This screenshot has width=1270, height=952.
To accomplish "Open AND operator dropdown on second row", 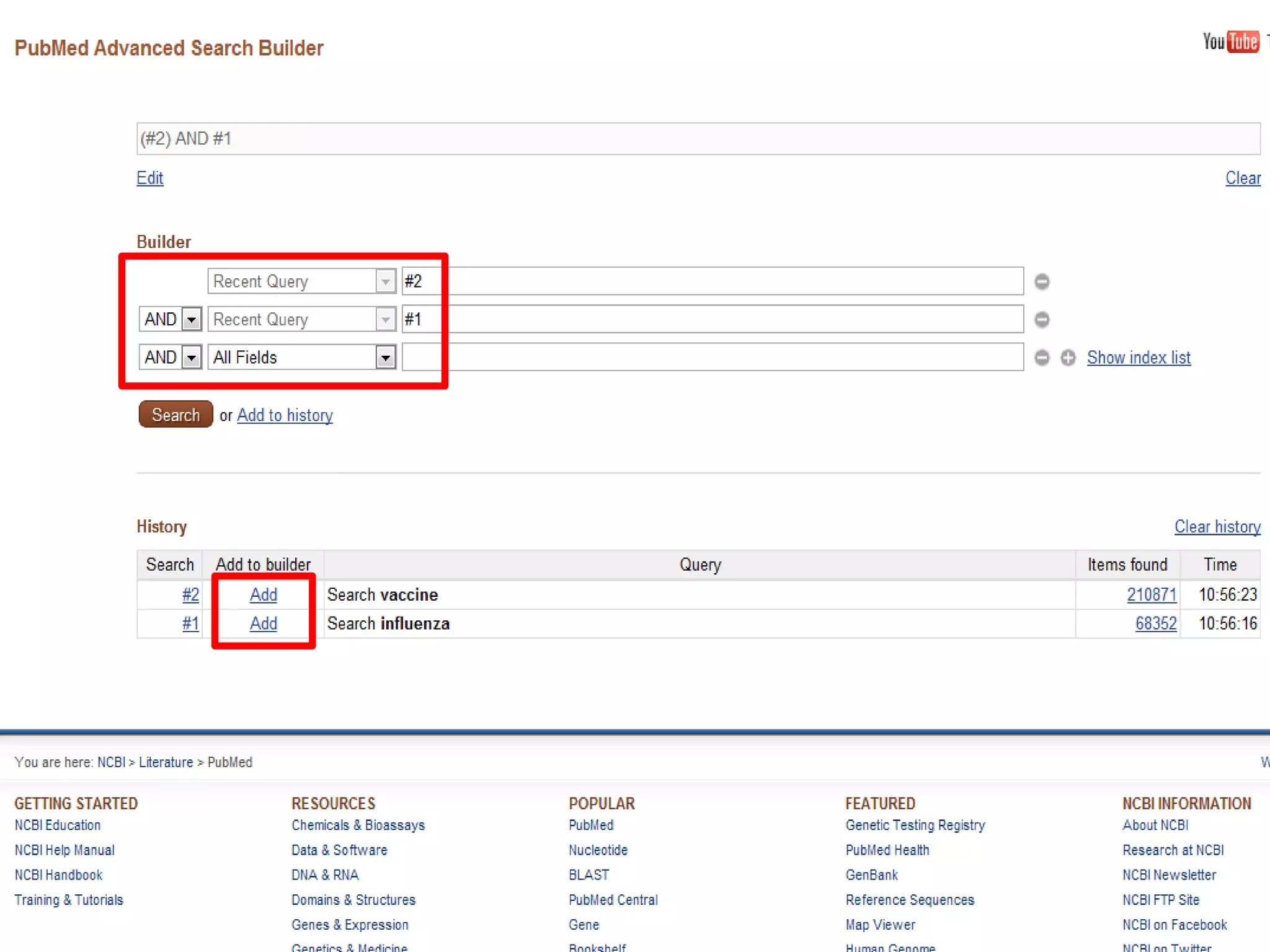I will (192, 320).
